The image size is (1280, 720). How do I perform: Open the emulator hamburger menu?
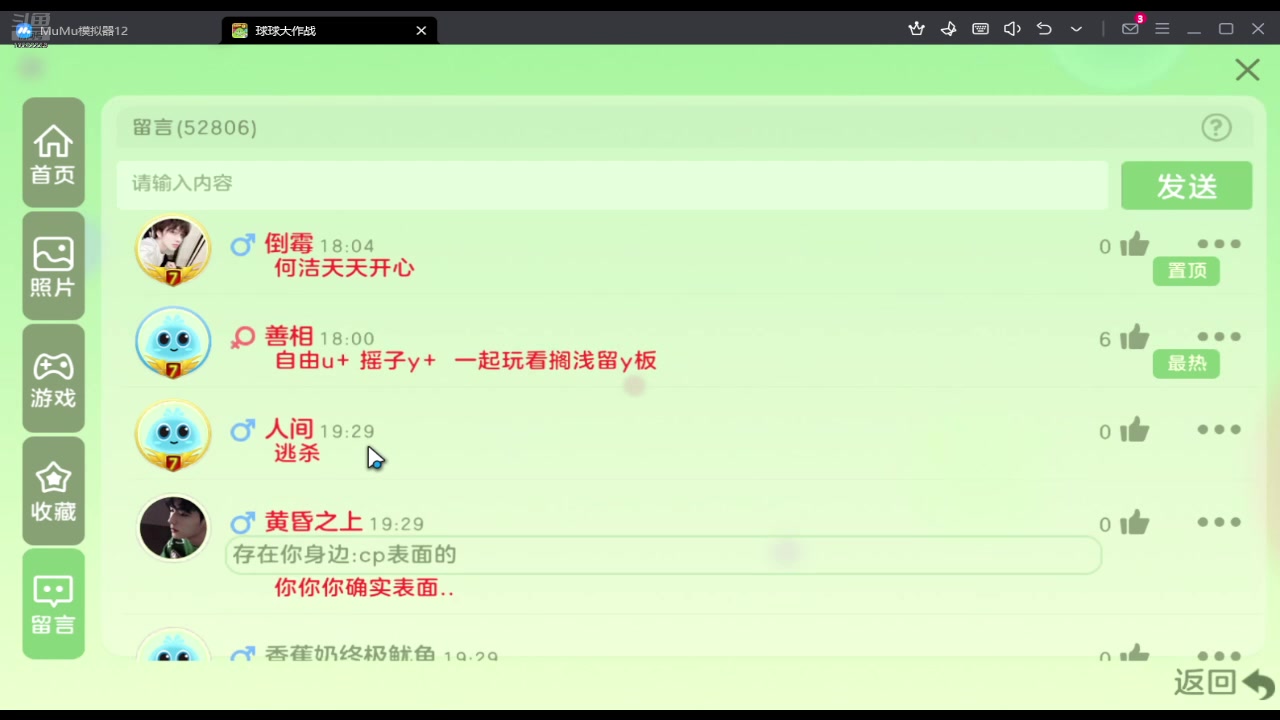click(1162, 29)
